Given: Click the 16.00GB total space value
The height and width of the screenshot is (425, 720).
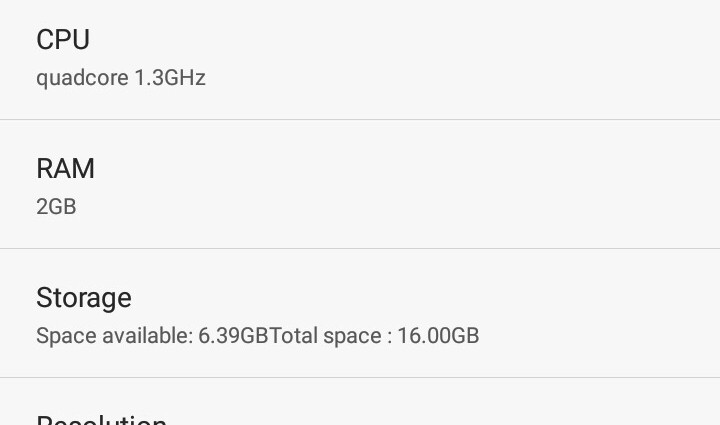Looking at the screenshot, I should pyautogui.click(x=438, y=336).
